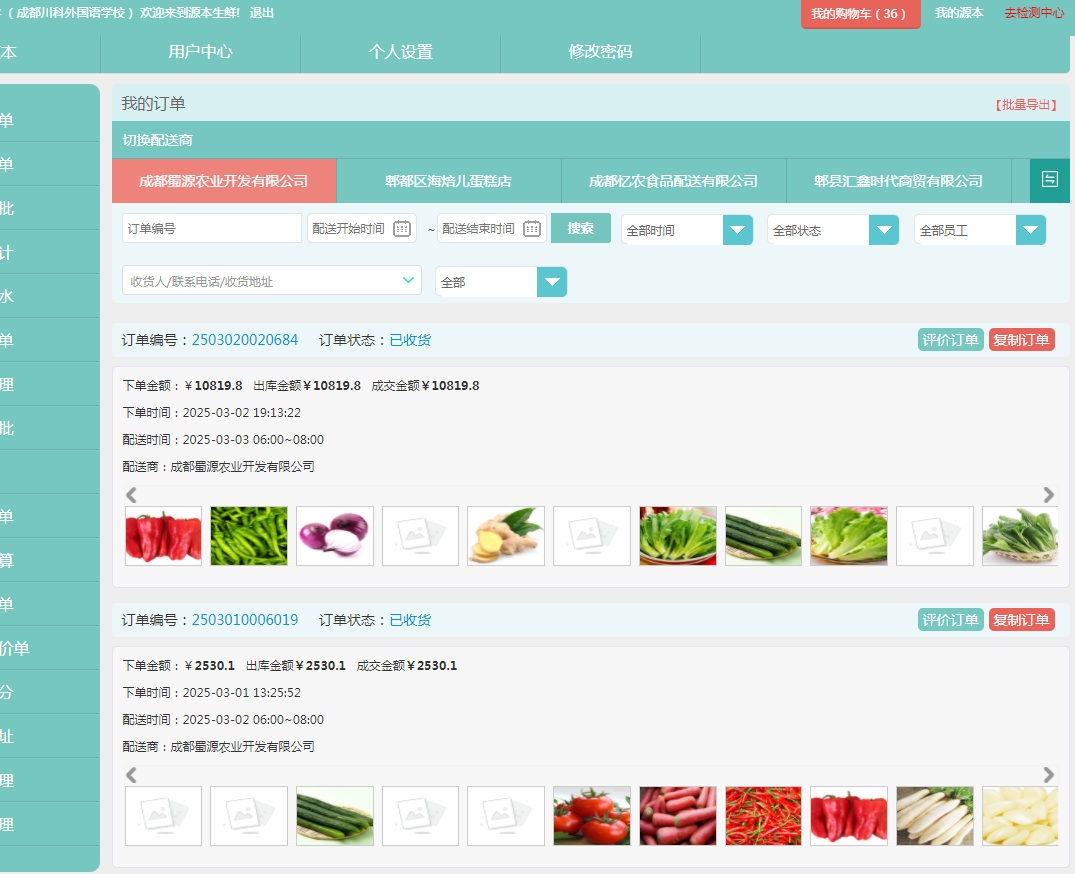1075x874 pixels.
Task: Click the 切换配送商 header text
Action: pyautogui.click(x=158, y=140)
